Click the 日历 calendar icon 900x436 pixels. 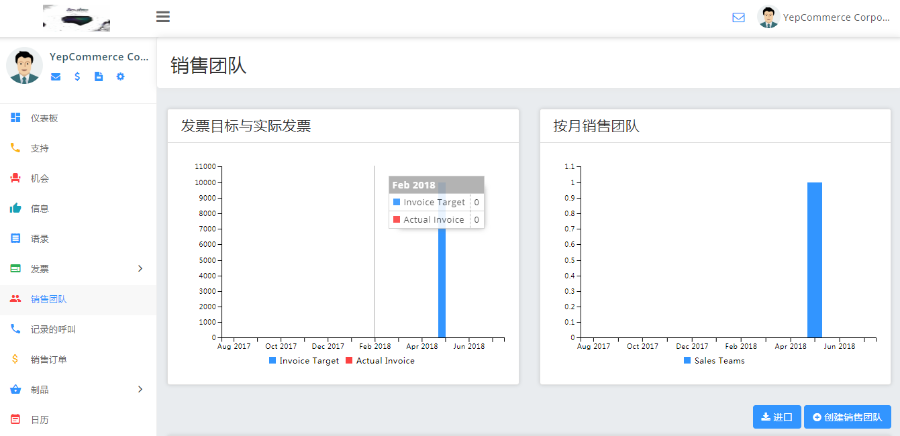[15, 419]
